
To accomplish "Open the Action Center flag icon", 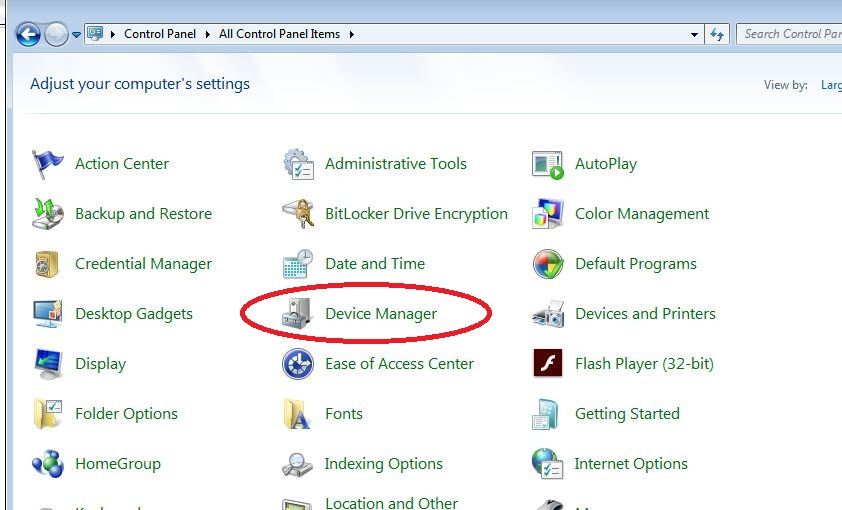I will tap(47, 164).
